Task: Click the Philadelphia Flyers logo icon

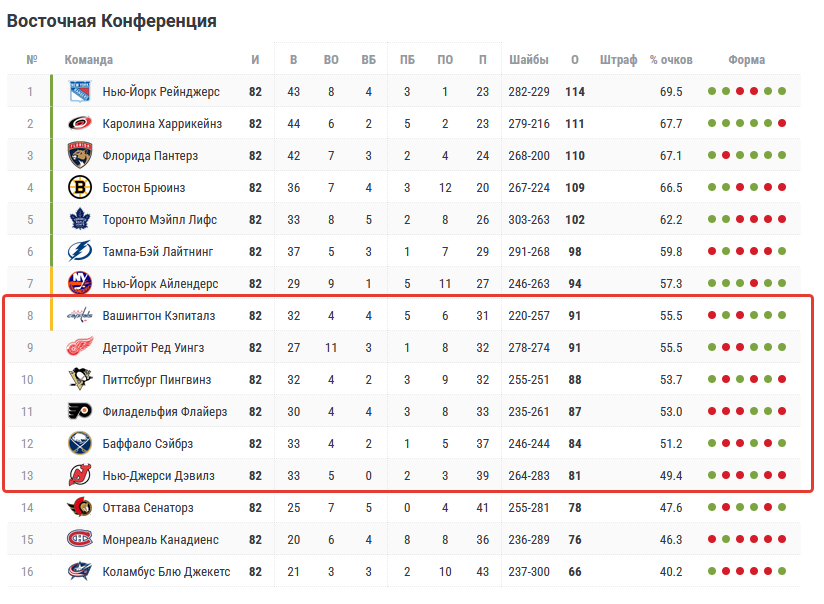Action: [x=80, y=412]
